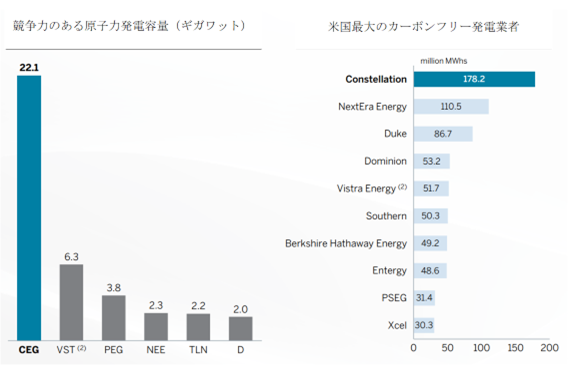Click the million MWhs unit label
Viewport: 568px width, 365px height.
click(444, 61)
